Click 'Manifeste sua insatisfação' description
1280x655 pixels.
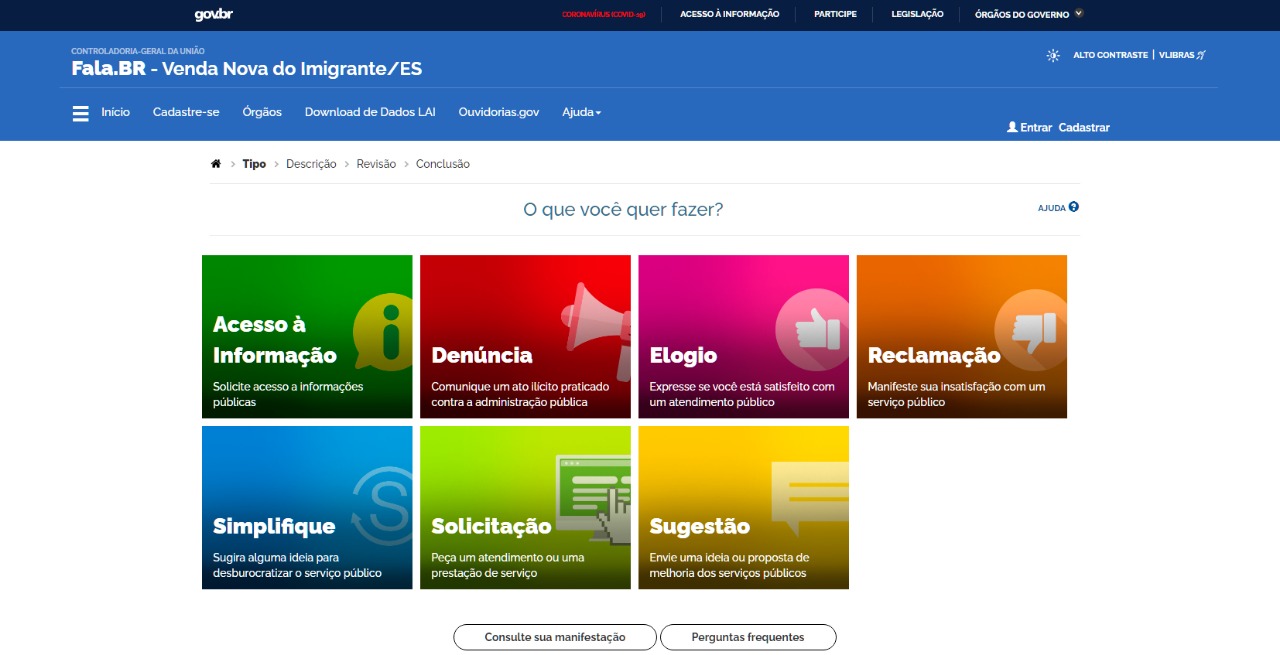[x=956, y=394]
